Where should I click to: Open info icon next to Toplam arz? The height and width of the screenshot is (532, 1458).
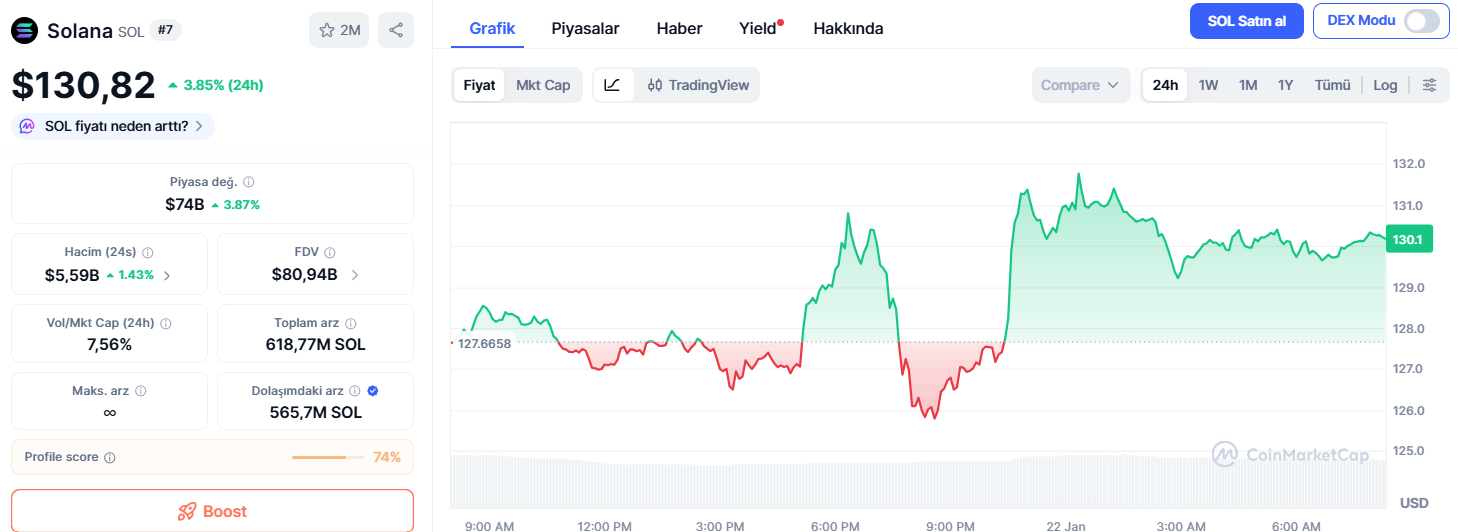350,324
